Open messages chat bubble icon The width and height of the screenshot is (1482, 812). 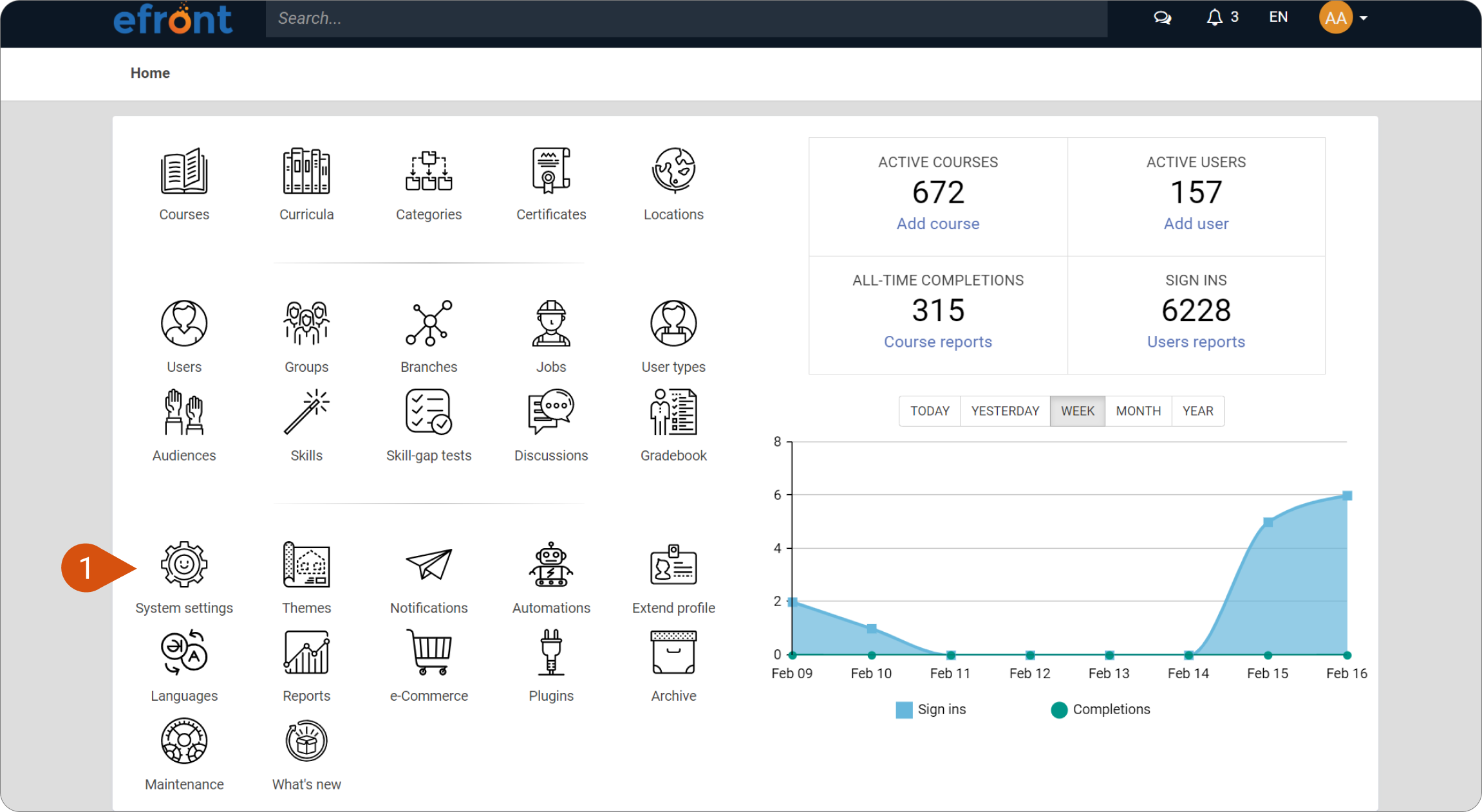click(1162, 17)
